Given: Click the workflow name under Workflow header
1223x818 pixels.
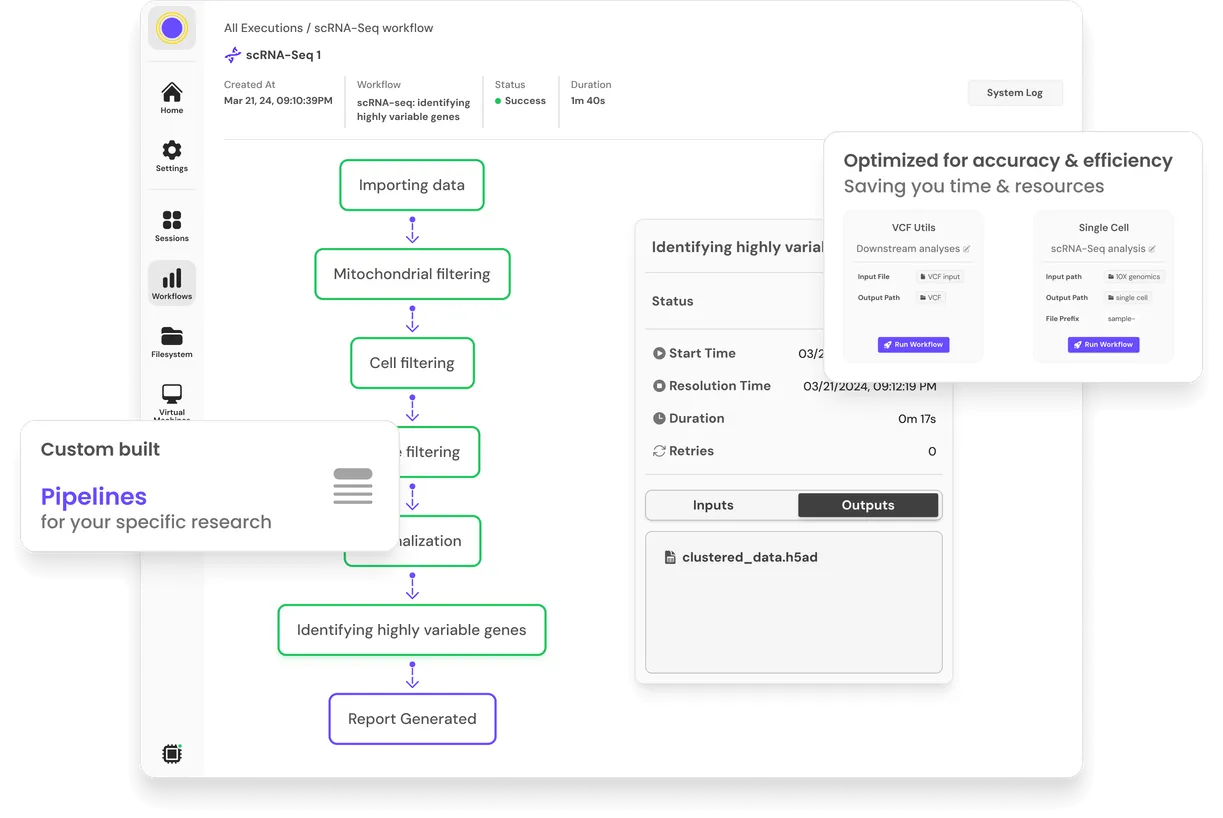Looking at the screenshot, I should click(413, 109).
